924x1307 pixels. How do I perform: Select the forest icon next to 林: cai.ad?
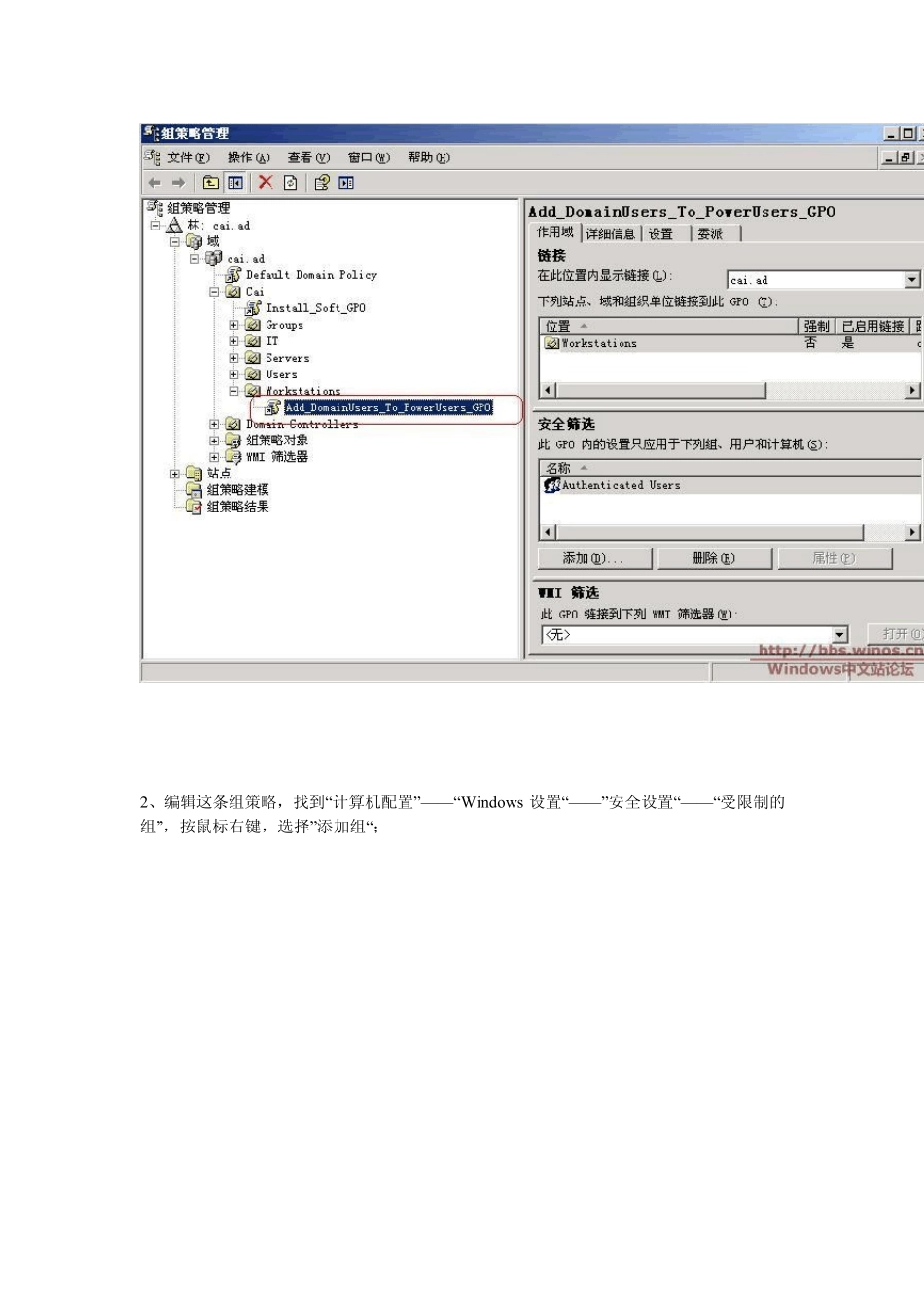(175, 225)
